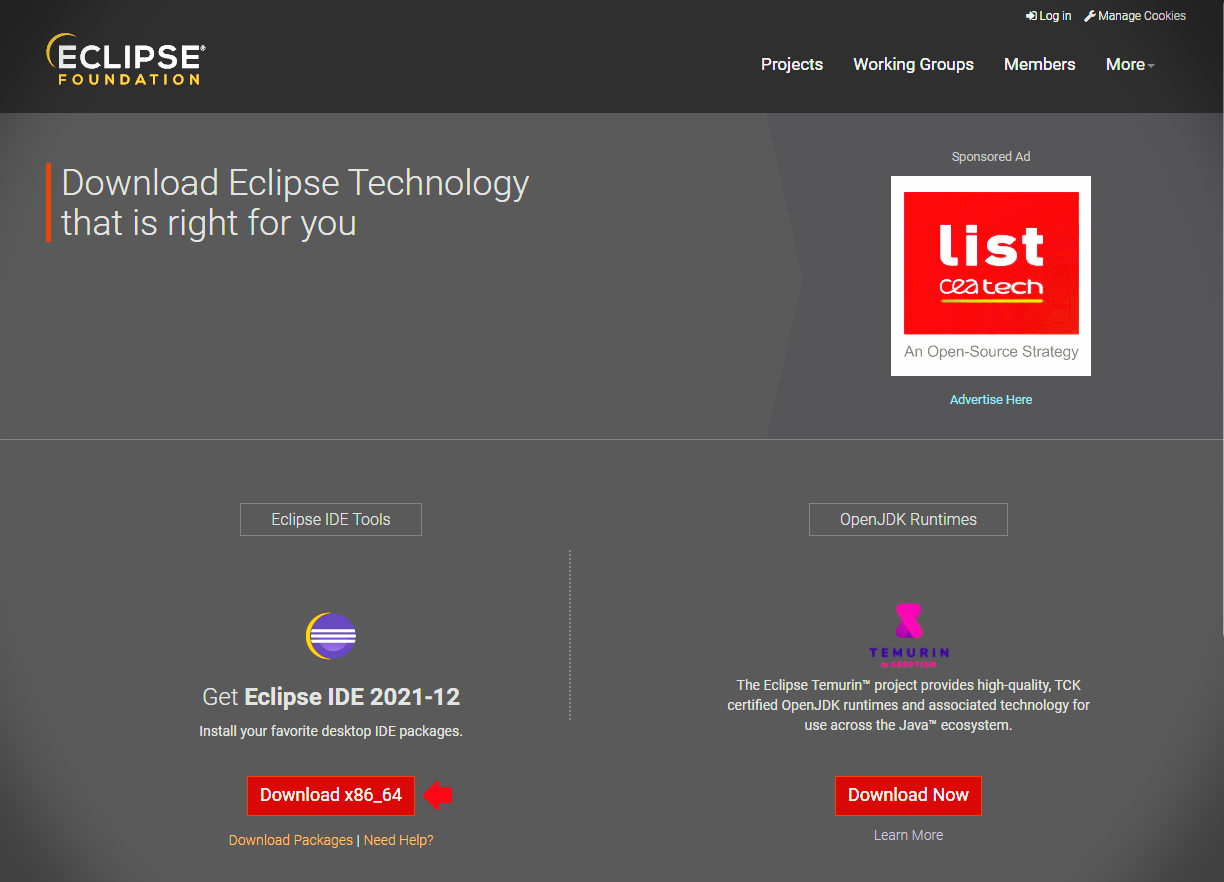The image size is (1224, 882).
Task: Open the Download Packages link
Action: tap(291, 840)
